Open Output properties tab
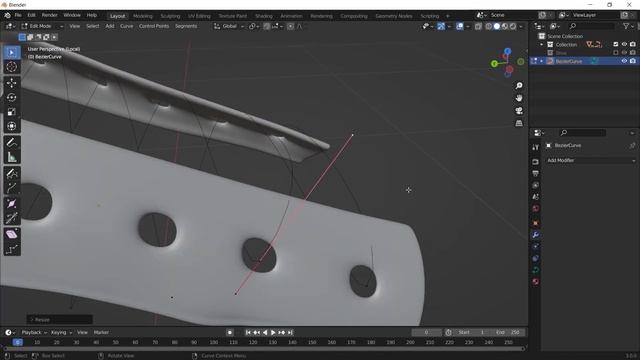 536,173
